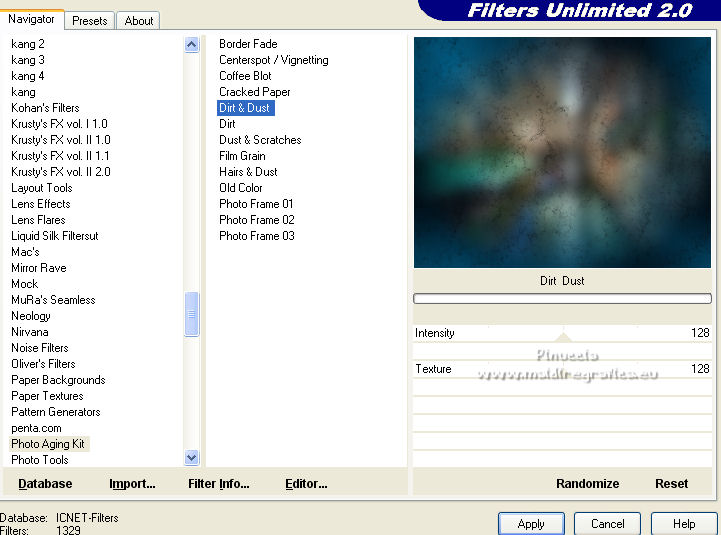Select the Neology category
The width and height of the screenshot is (721, 535).
31,316
